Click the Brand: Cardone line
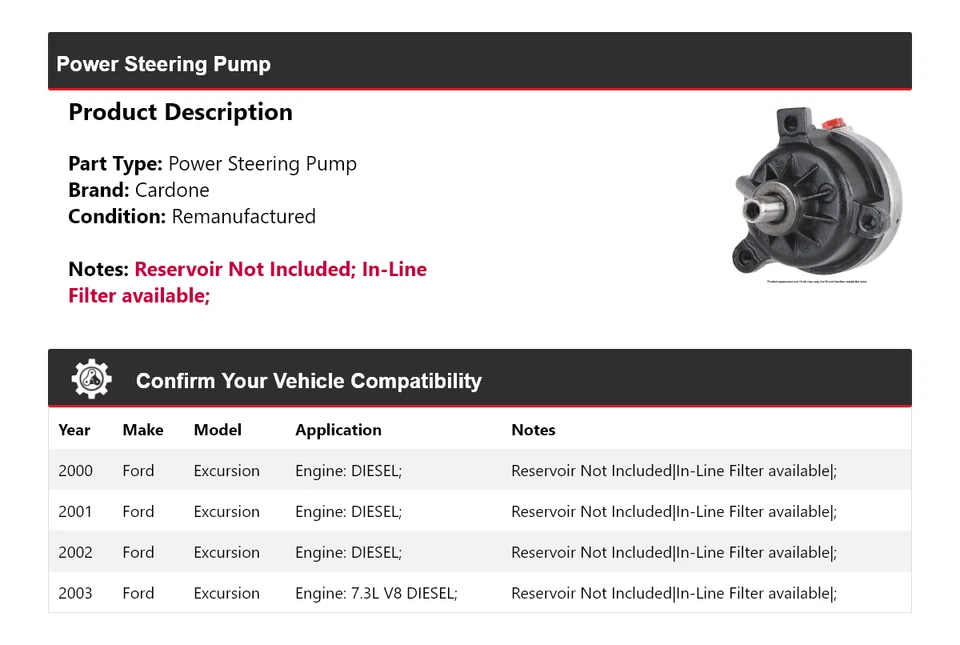The image size is (960, 645). coord(139,190)
